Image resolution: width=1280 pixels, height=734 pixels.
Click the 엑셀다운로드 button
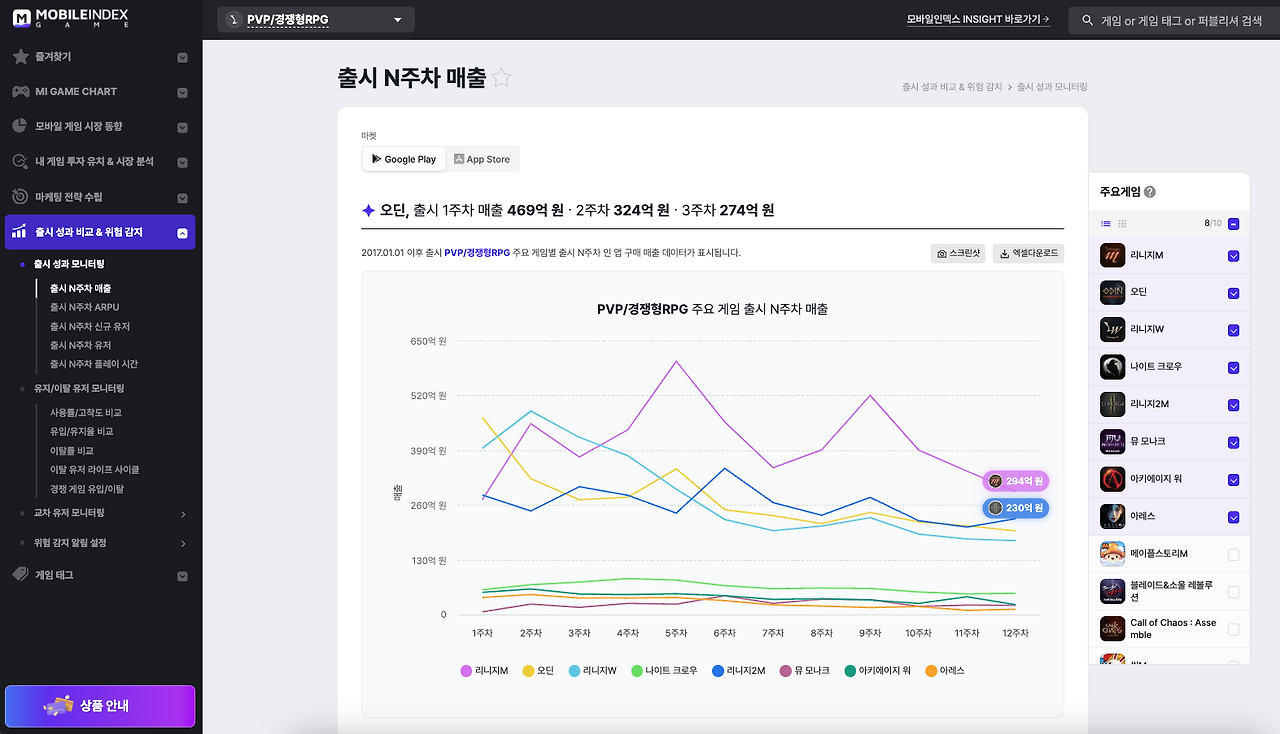1028,254
